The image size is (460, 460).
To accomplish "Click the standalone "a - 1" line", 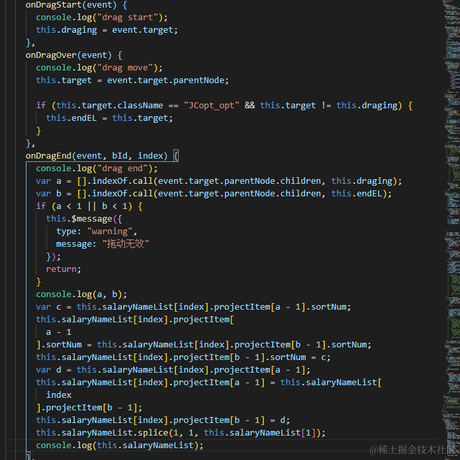I will coord(59,332).
